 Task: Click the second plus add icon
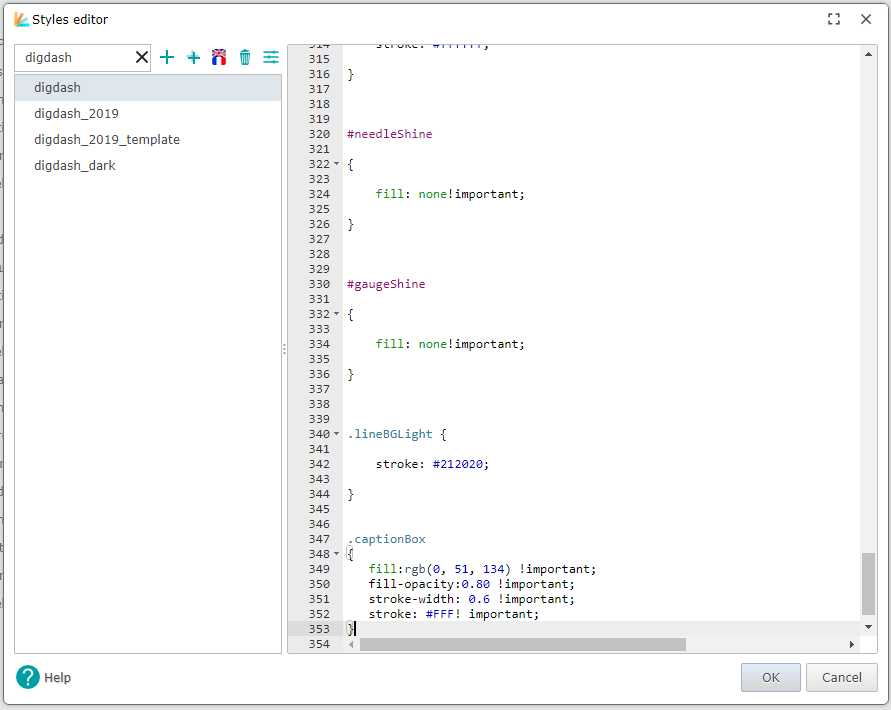pyautogui.click(x=193, y=57)
